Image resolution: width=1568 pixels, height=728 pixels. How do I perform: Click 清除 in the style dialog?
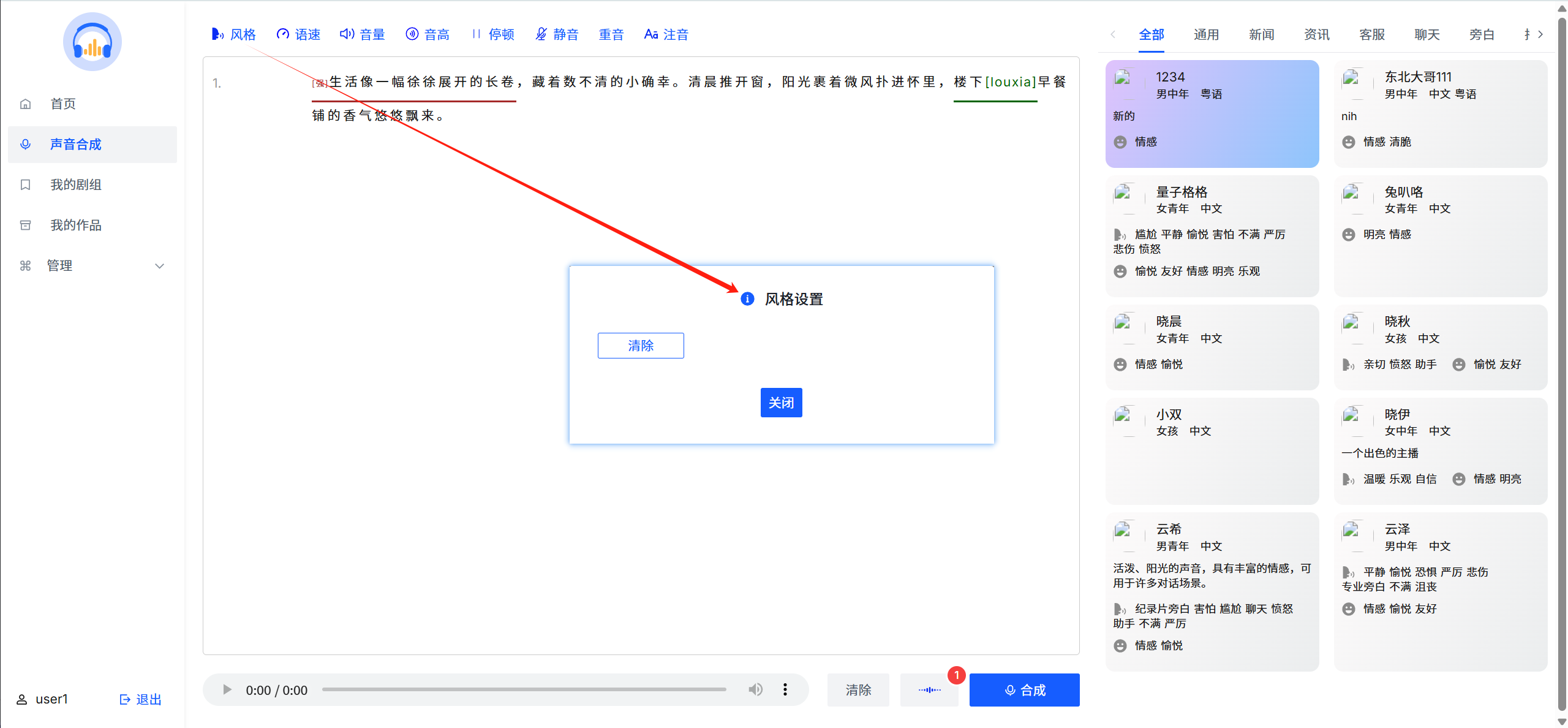pyautogui.click(x=641, y=346)
